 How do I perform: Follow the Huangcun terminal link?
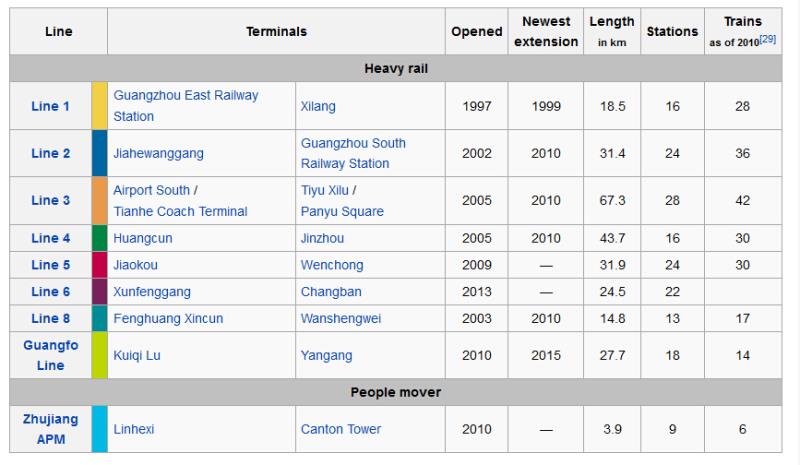[x=143, y=238]
